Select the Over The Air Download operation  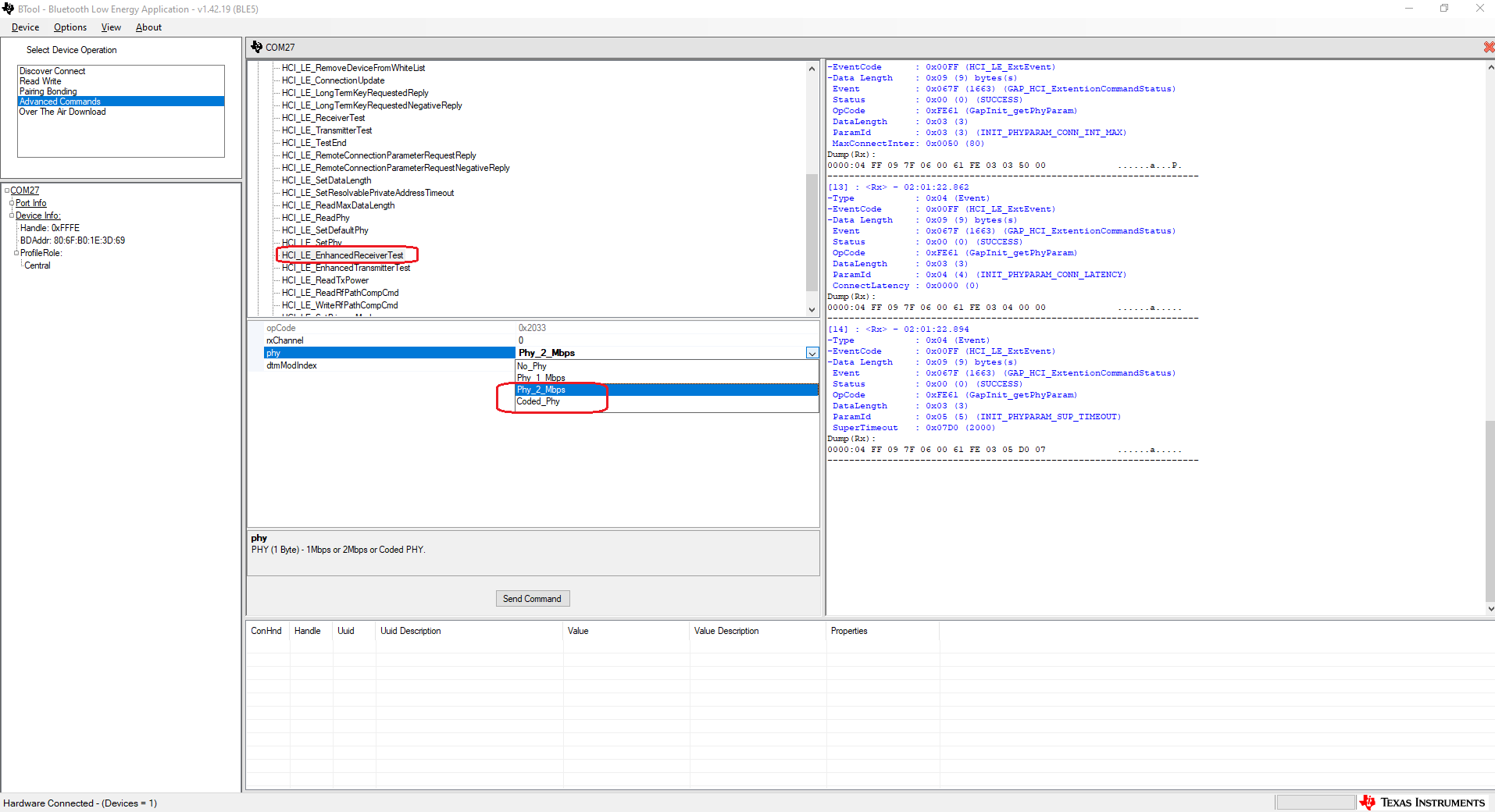[x=62, y=111]
